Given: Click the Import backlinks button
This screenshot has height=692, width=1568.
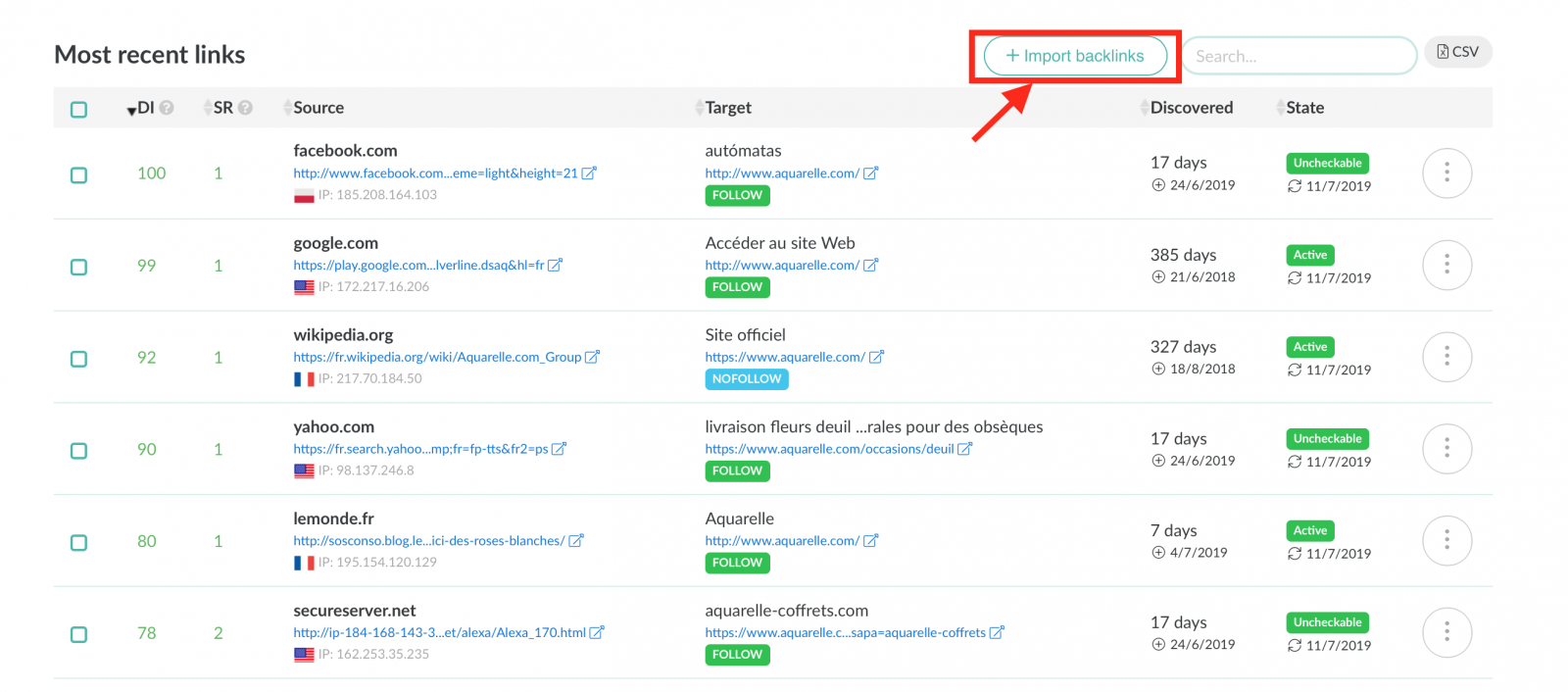Looking at the screenshot, I should tap(1075, 56).
